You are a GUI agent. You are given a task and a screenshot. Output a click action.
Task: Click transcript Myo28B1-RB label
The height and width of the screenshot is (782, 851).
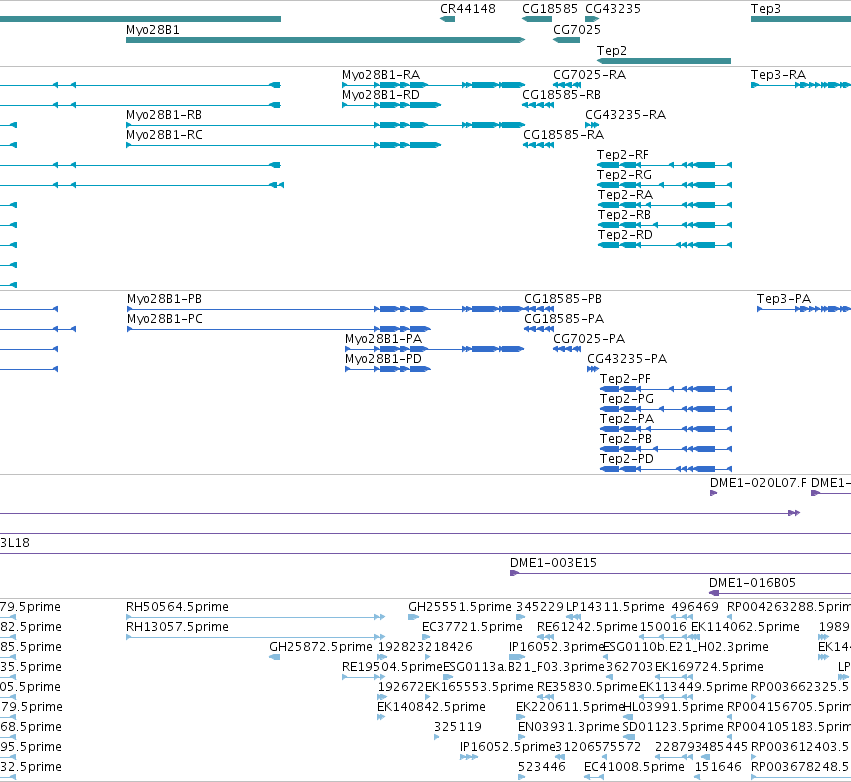pyautogui.click(x=164, y=115)
